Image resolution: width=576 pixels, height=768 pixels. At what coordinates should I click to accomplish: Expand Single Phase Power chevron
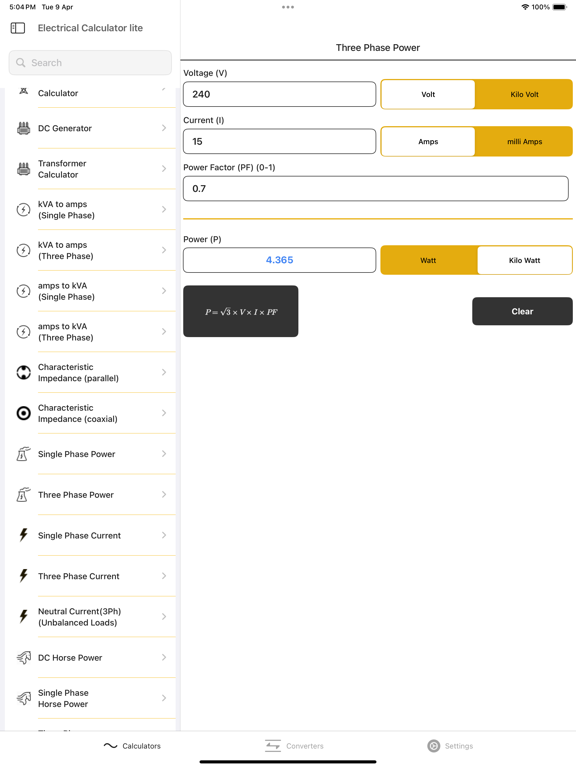pos(164,454)
